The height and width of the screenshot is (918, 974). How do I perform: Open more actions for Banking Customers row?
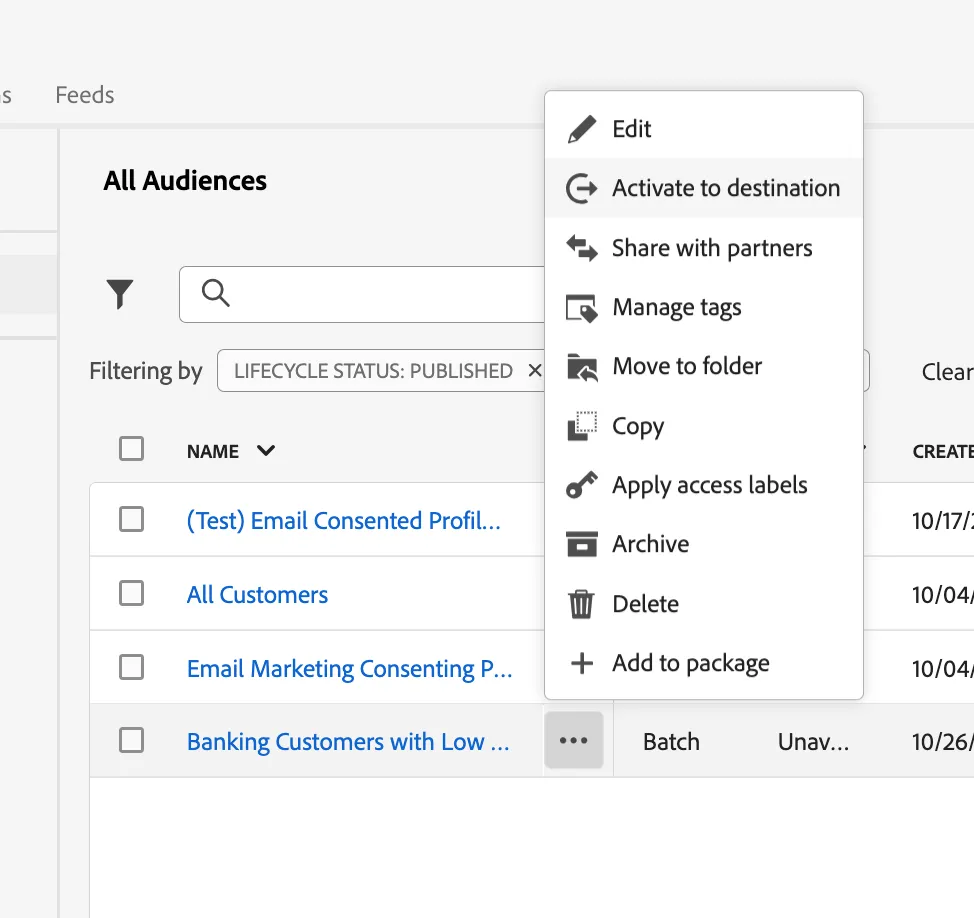coord(573,740)
